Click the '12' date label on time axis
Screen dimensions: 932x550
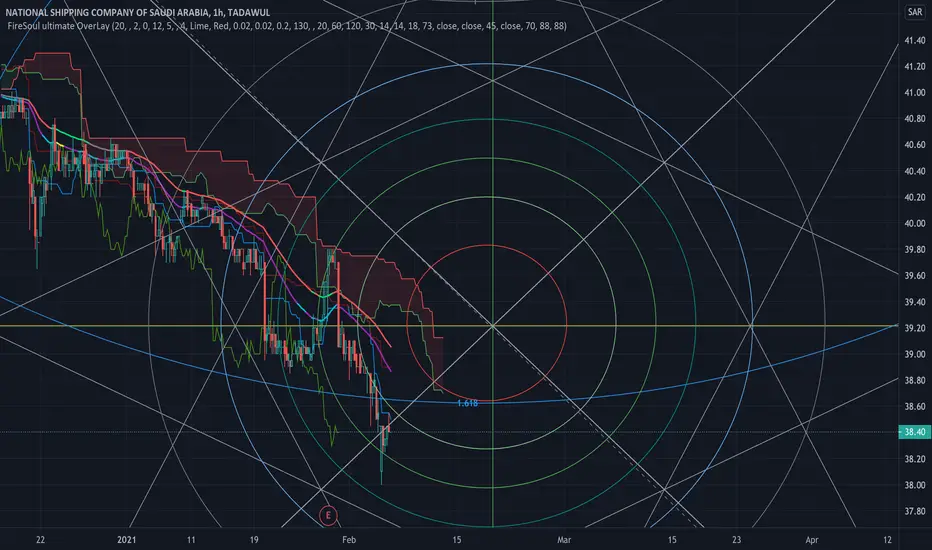point(887,540)
